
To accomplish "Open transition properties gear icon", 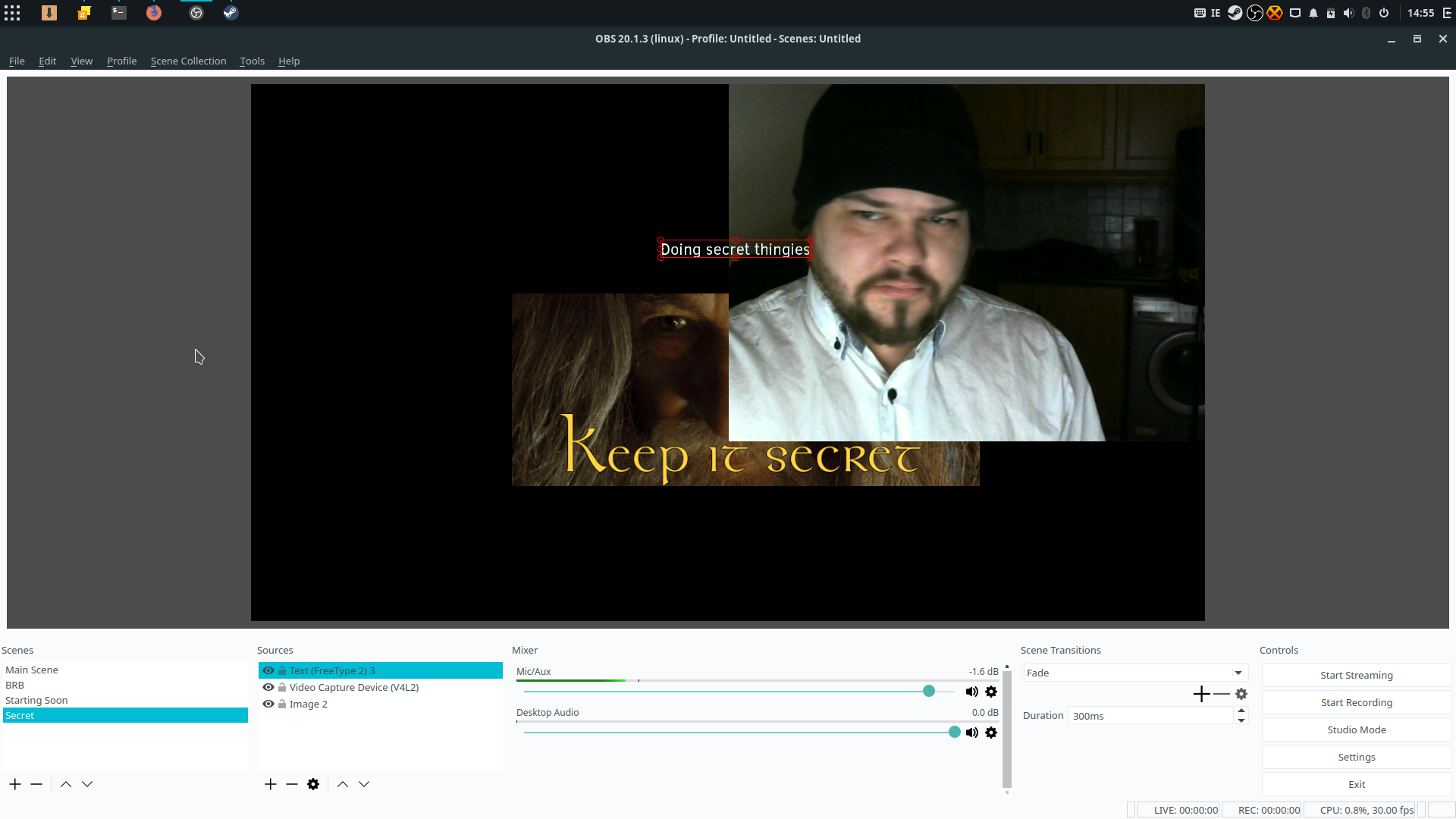I will (1241, 694).
